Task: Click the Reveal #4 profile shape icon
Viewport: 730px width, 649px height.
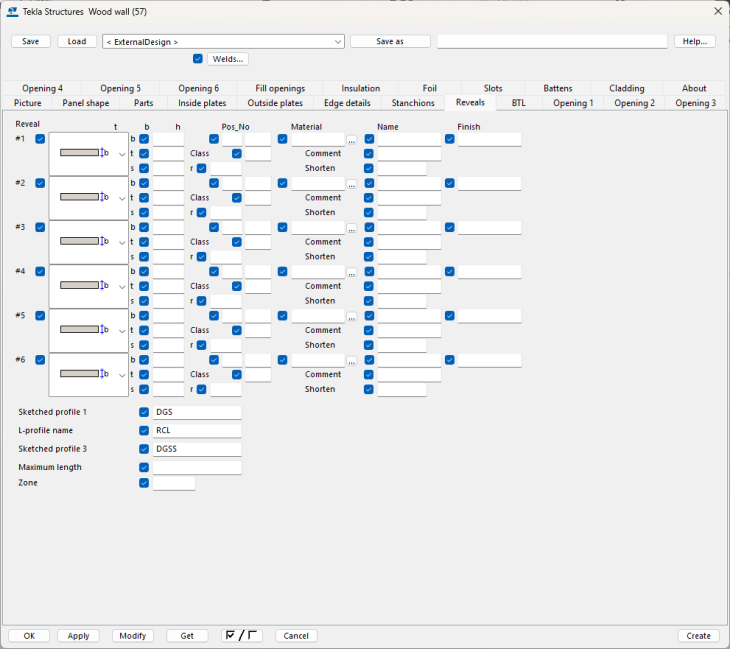Action: (84, 286)
